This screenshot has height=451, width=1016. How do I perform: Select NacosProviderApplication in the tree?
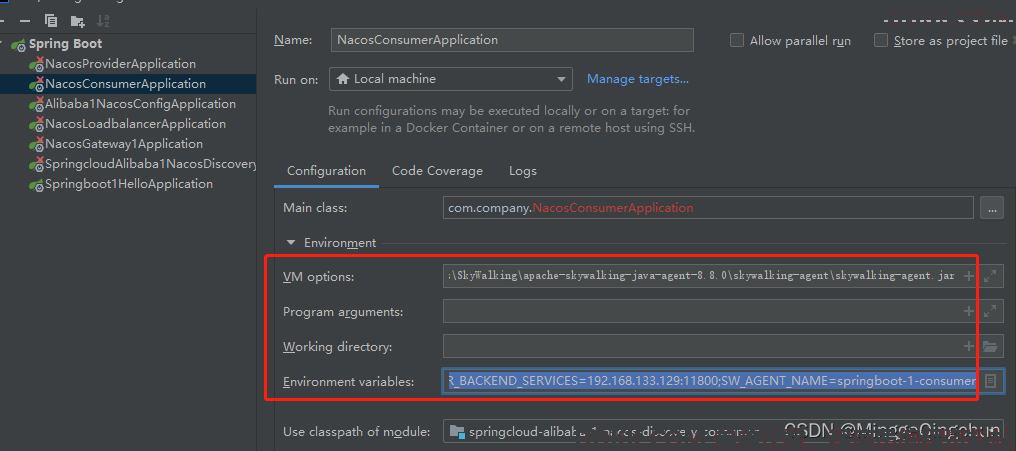[121, 64]
